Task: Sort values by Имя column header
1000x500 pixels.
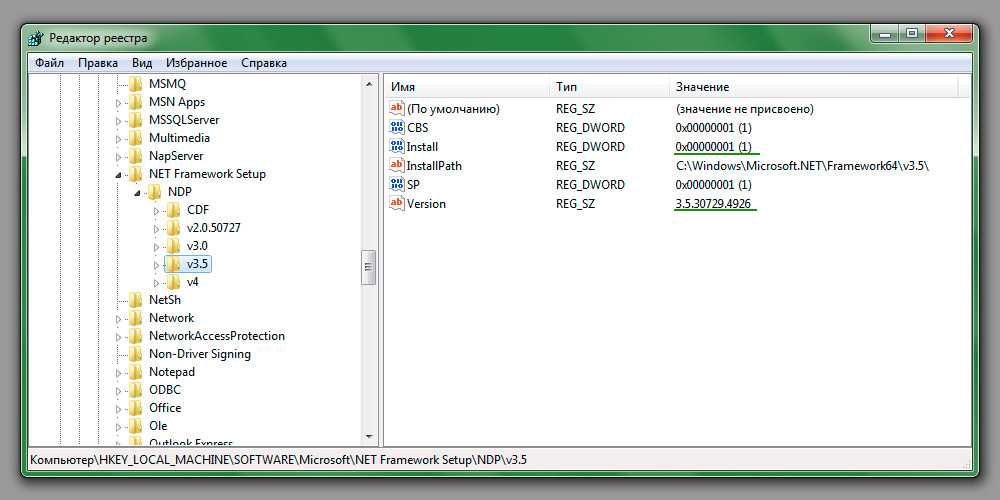Action: 403,87
